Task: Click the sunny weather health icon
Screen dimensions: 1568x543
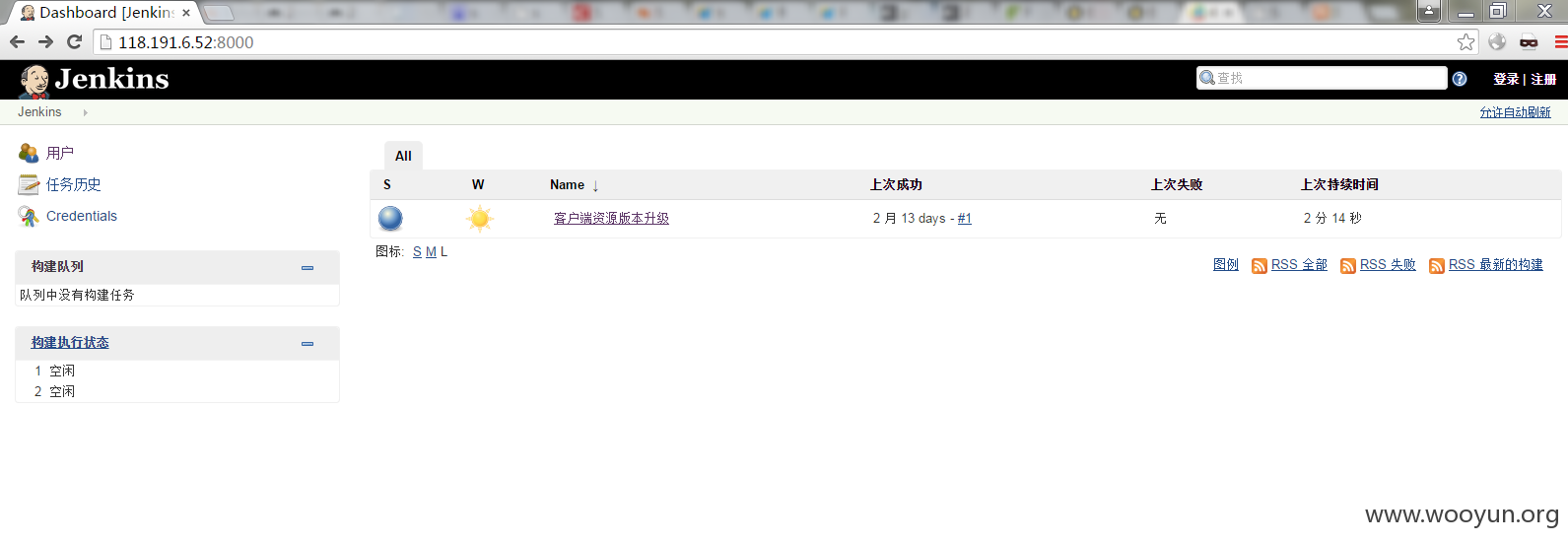Action: click(x=480, y=218)
